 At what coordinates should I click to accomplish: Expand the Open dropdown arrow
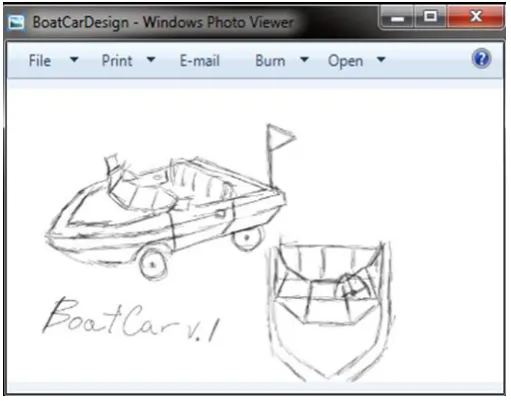pos(381,60)
